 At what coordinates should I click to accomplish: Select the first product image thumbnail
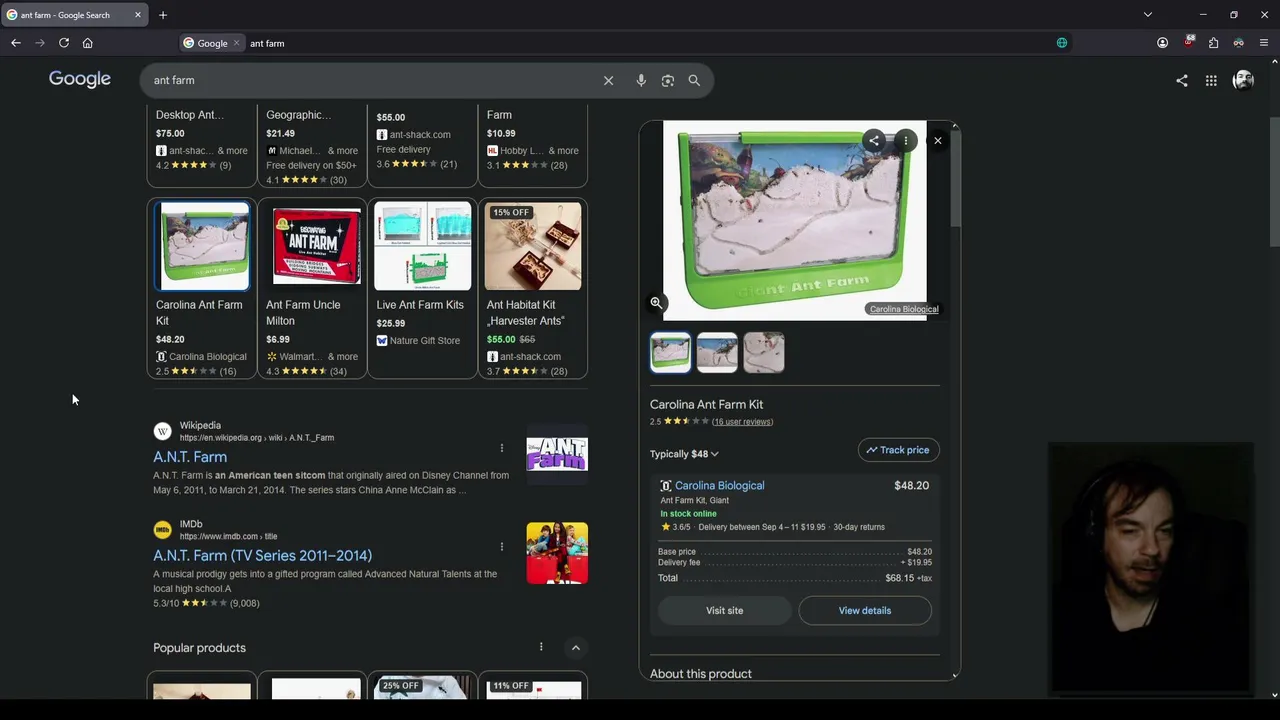tap(670, 352)
